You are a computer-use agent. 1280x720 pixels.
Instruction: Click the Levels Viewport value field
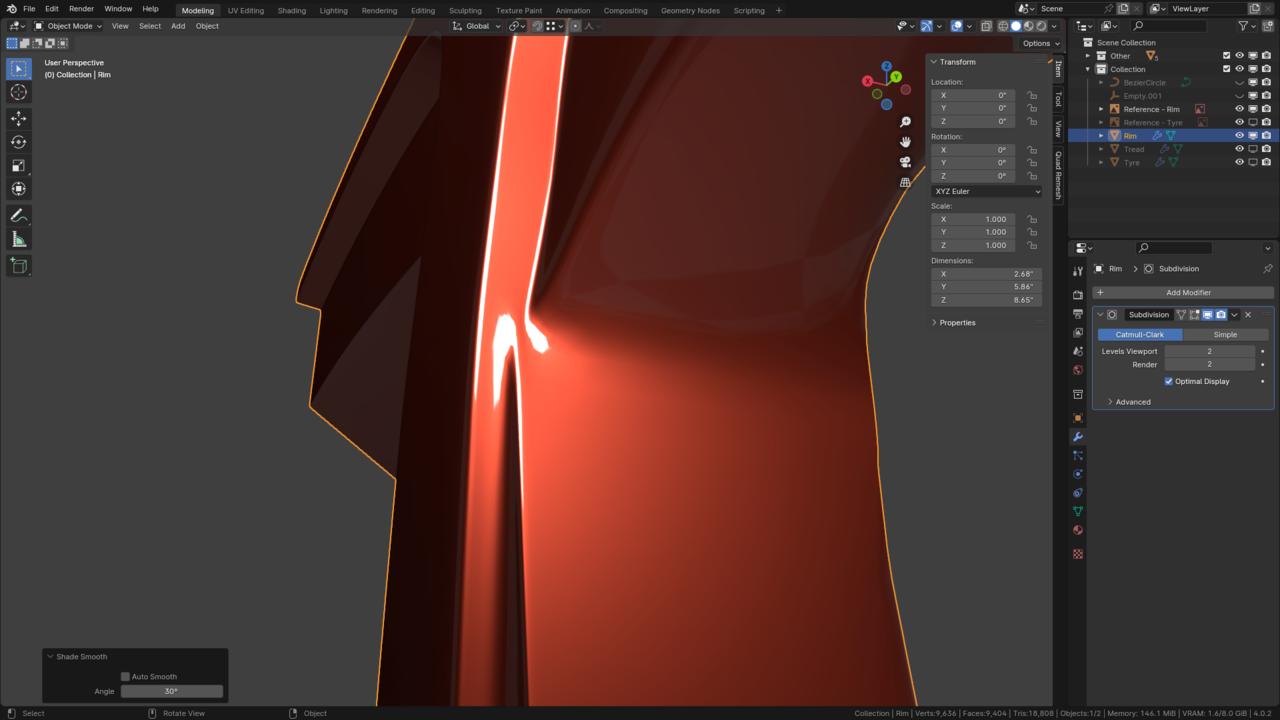click(1209, 351)
